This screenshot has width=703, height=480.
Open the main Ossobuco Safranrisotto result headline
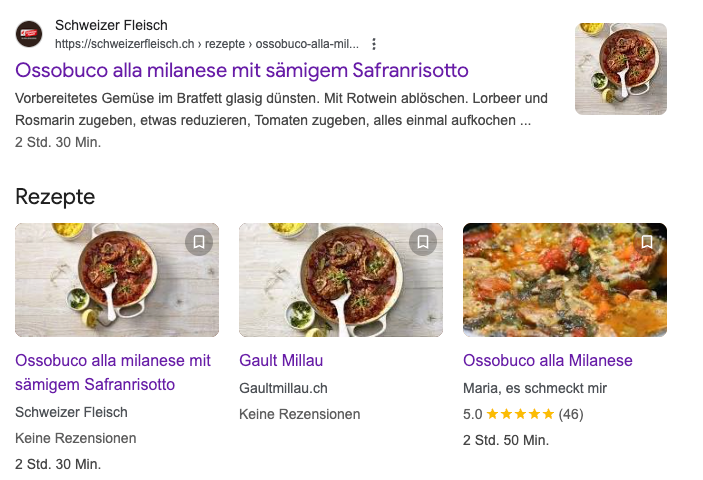242,71
